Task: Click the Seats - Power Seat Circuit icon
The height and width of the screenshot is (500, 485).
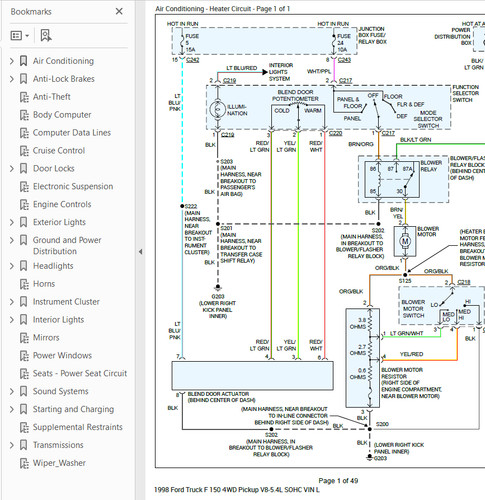Action: tap(24, 373)
